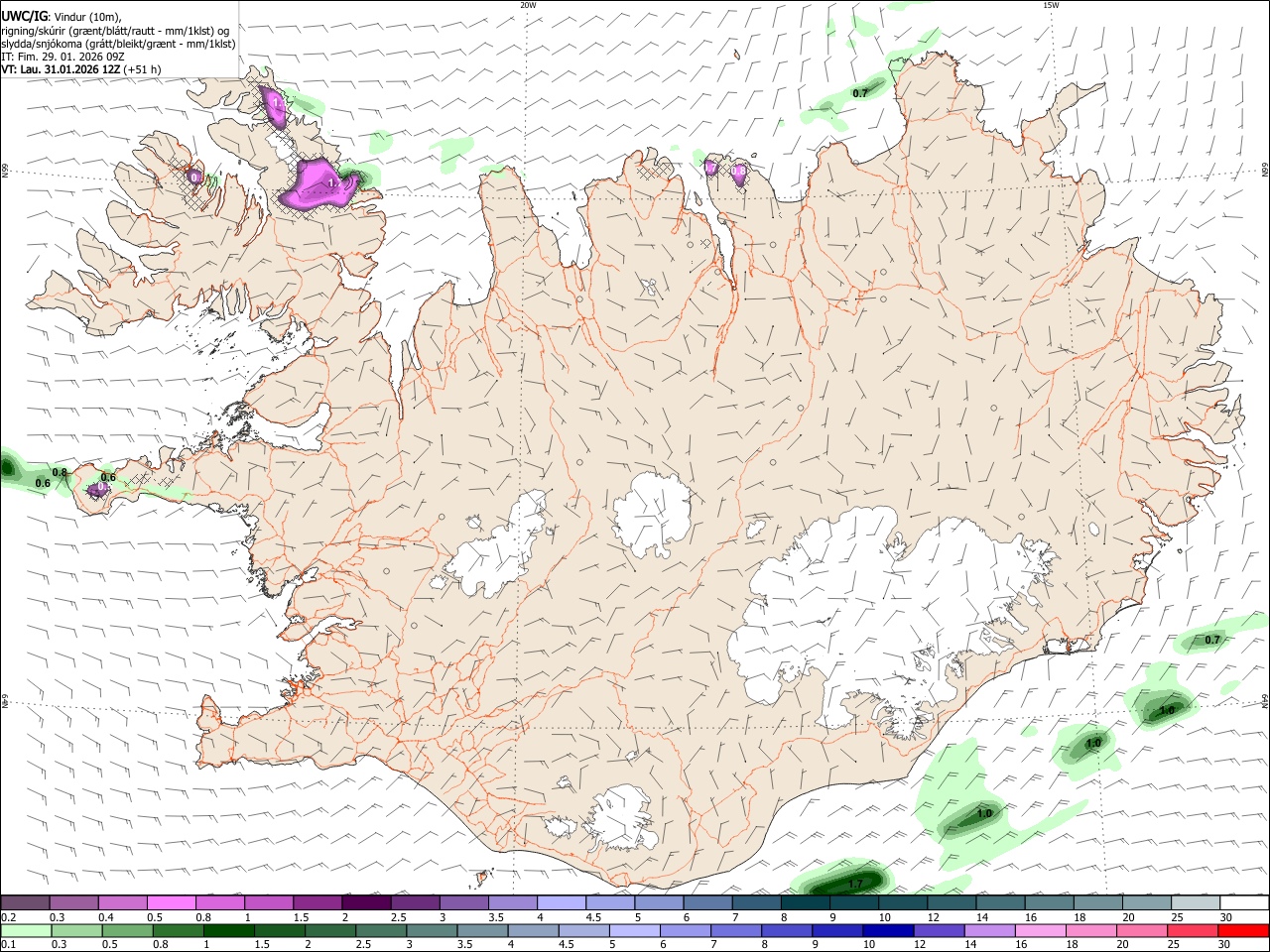Click upper legend swatch between 25 and 30
The height and width of the screenshot is (952, 1270).
pos(1196,902)
